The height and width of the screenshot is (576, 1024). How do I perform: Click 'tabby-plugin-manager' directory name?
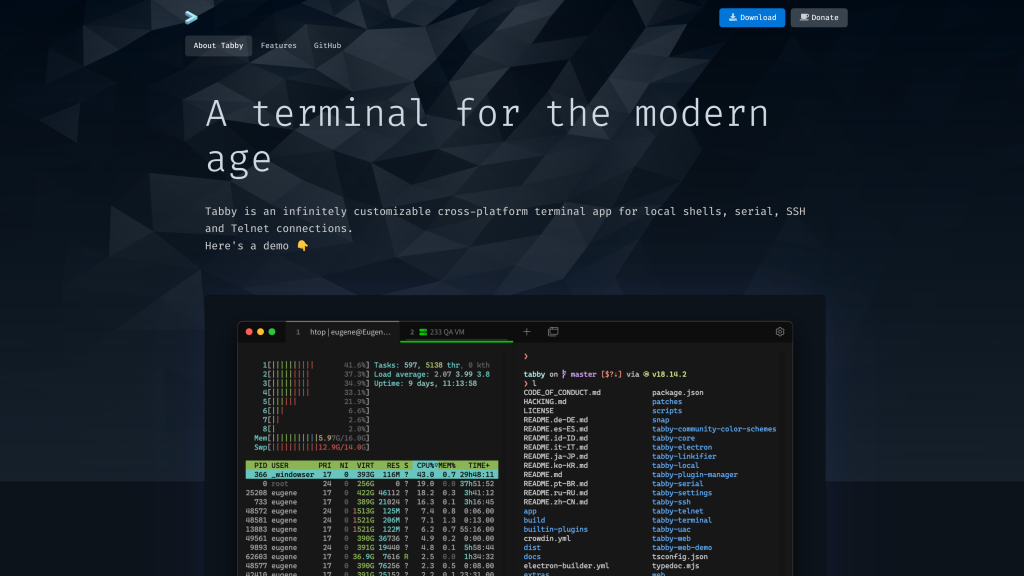[x=694, y=475]
